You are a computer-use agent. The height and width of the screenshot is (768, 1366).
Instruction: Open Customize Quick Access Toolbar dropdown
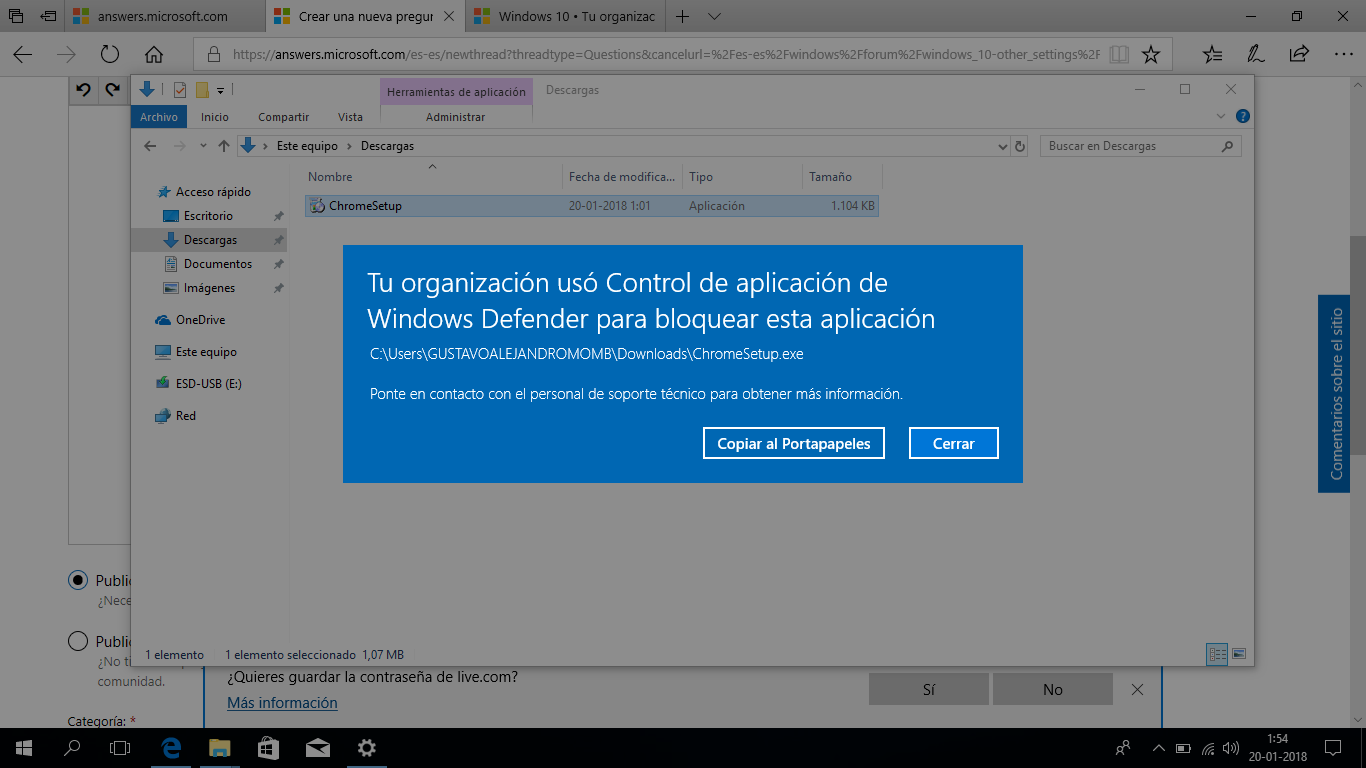(x=220, y=90)
